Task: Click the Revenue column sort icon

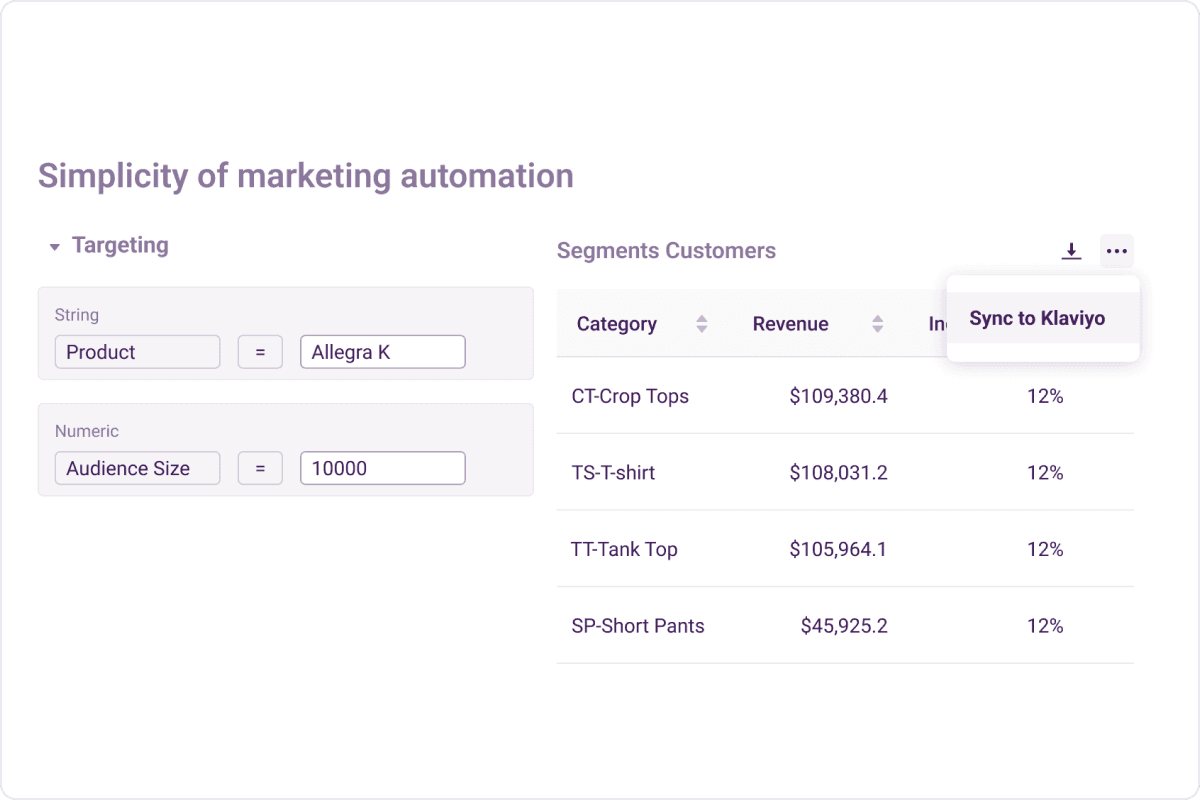Action: (877, 323)
